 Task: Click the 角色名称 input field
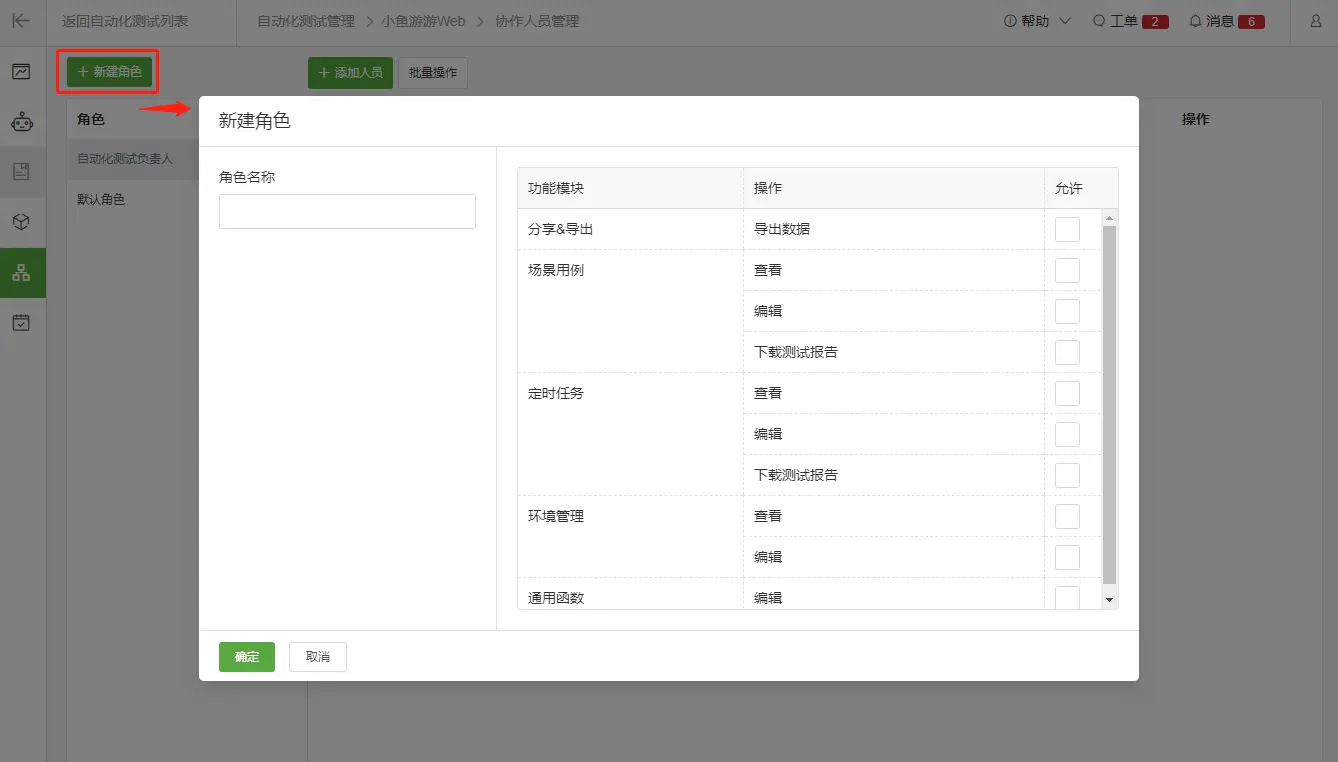347,211
